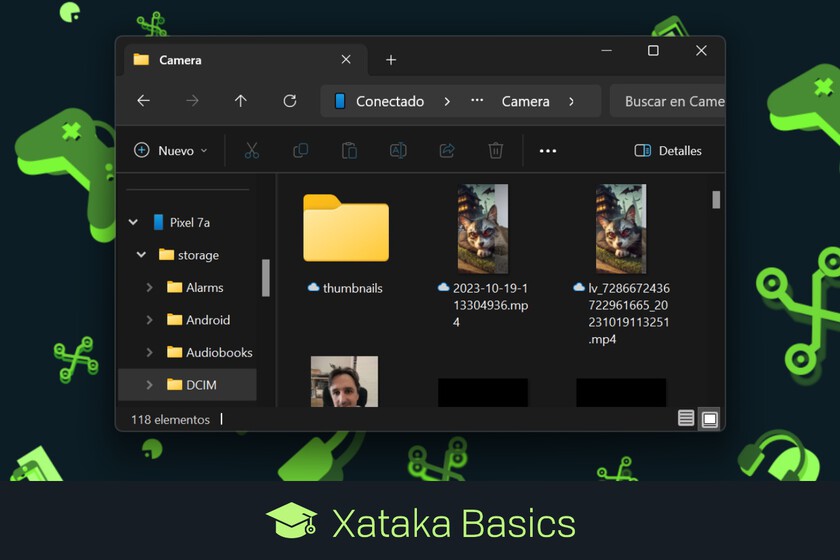The image size is (840, 560).
Task: Open the three-dots more options menu
Action: pos(547,151)
